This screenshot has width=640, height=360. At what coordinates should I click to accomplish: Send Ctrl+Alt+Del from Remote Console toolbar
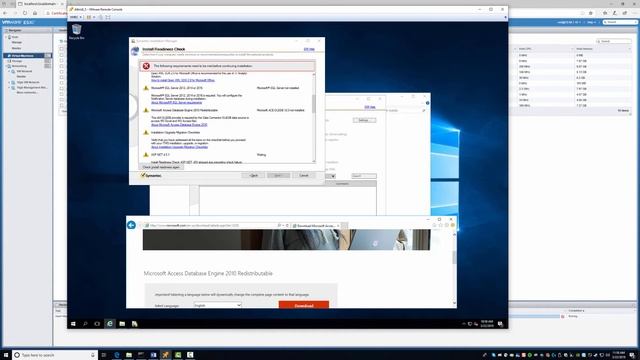coord(100,17)
